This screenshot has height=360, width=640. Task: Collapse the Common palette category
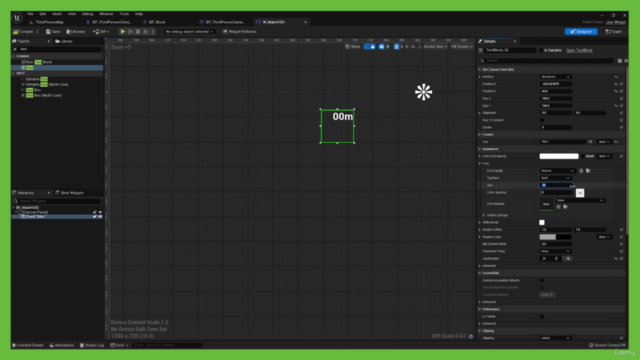[13, 56]
